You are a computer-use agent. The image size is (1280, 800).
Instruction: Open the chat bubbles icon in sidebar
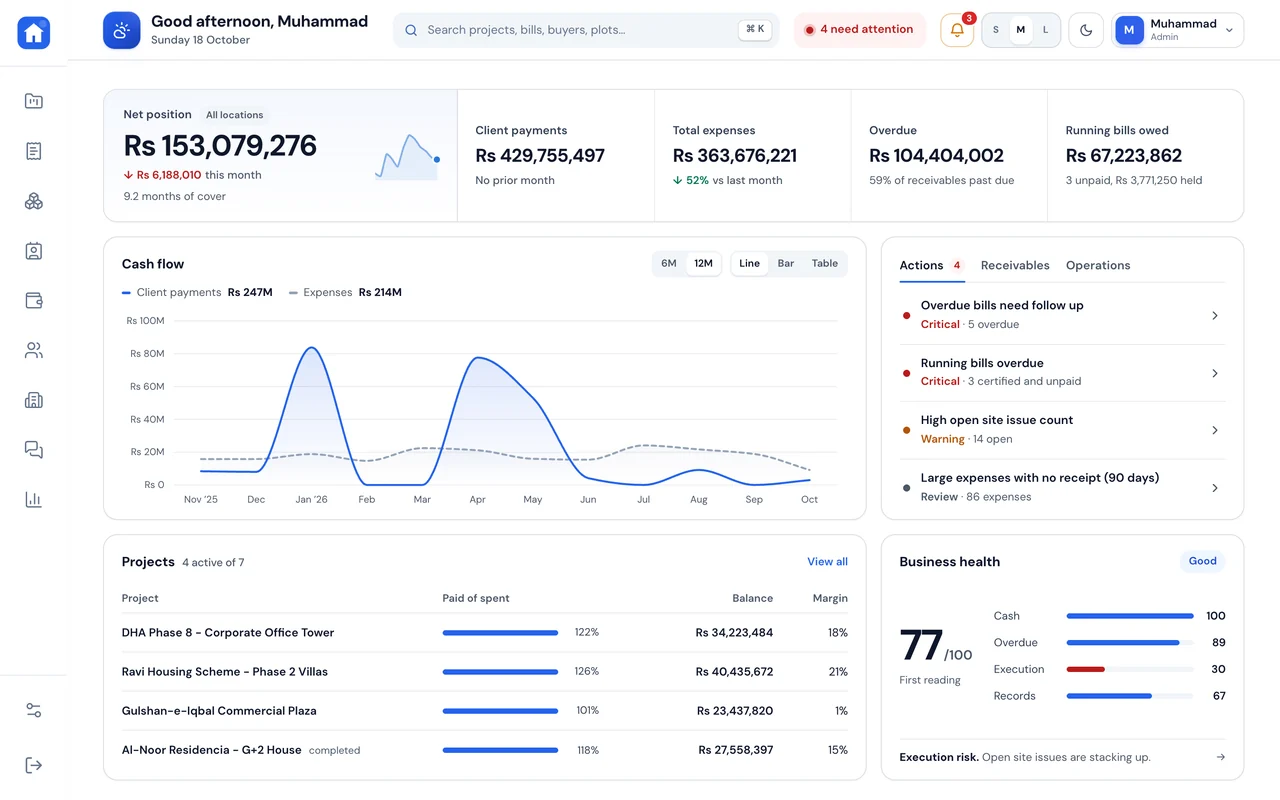point(34,450)
